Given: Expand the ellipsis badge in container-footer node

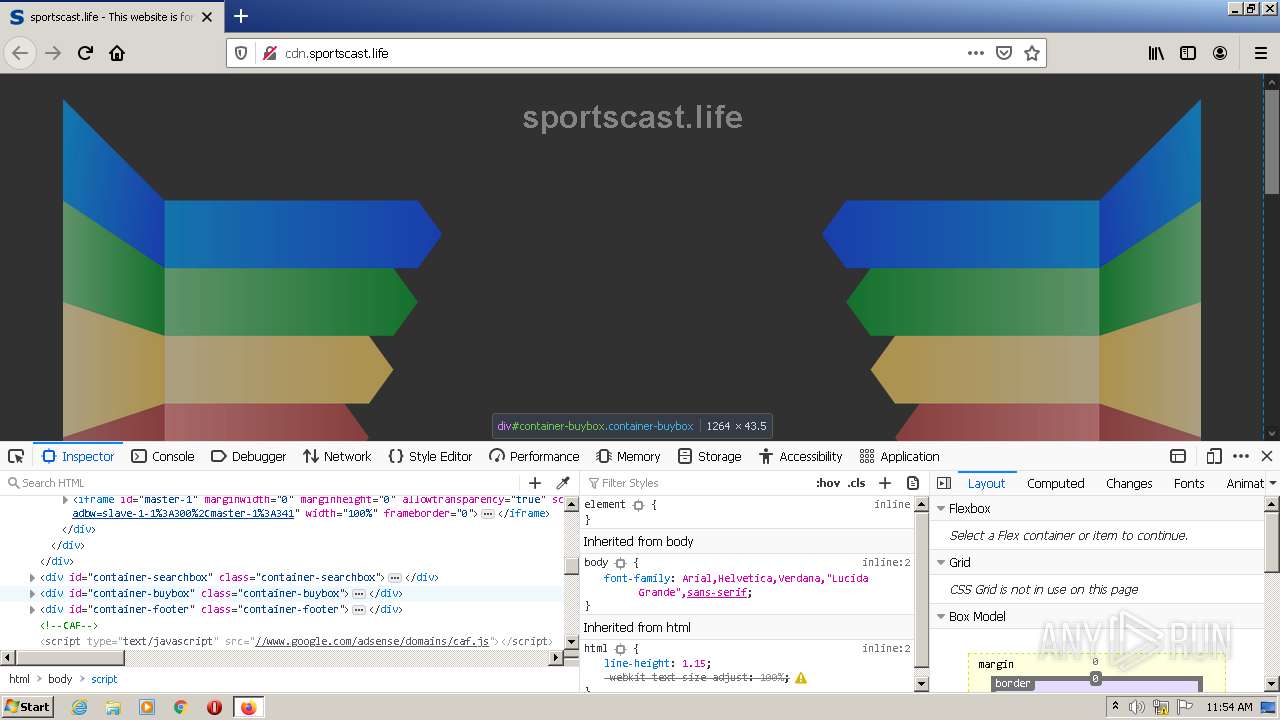Looking at the screenshot, I should [358, 610].
